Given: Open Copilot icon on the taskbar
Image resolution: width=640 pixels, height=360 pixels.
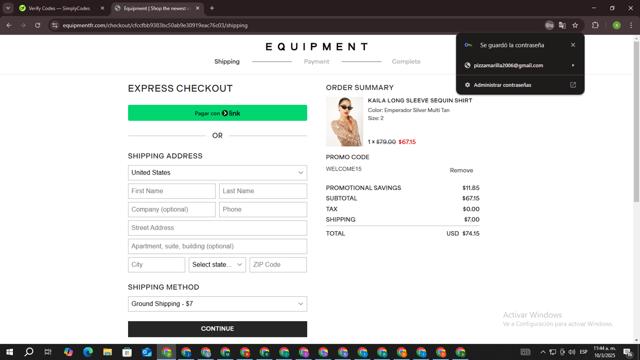Looking at the screenshot, I should coord(68,352).
